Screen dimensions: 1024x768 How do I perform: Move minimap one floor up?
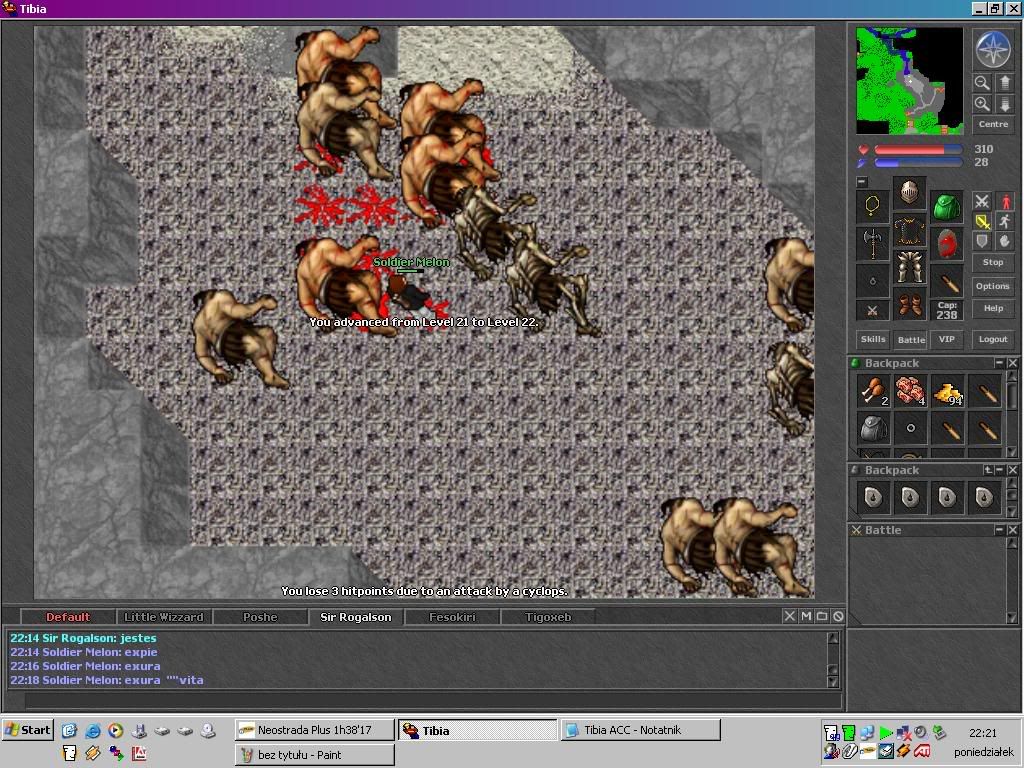pos(1004,83)
